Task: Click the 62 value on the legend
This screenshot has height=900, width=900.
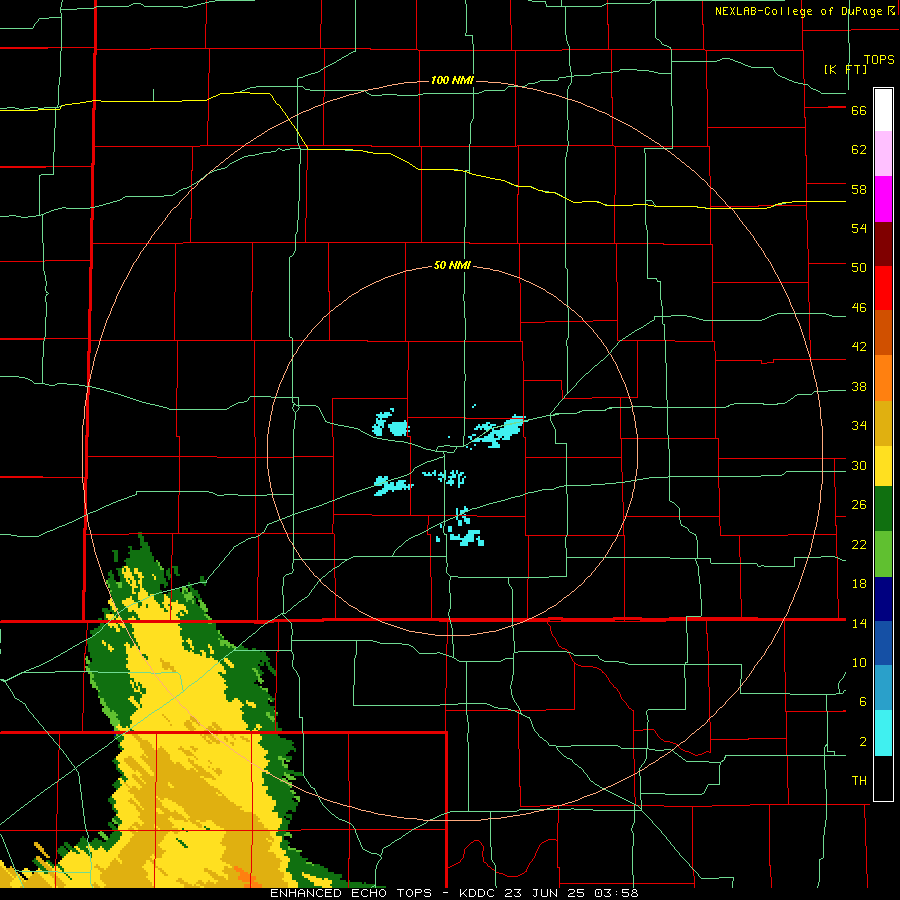Action: (859, 150)
